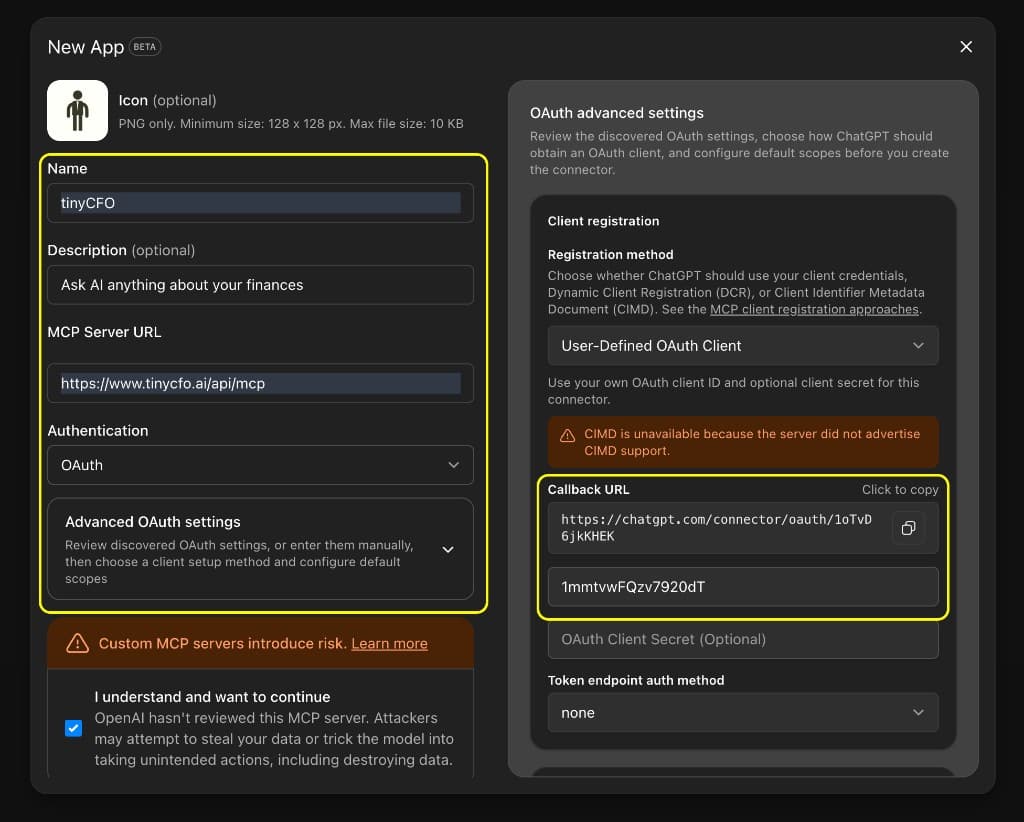
Task: Open the Learn more link about risk
Action: pos(389,643)
